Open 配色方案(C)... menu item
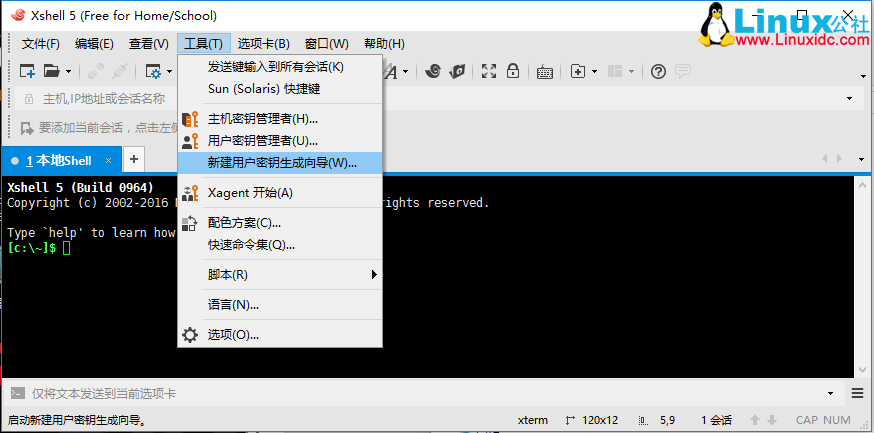This screenshot has height=433, width=874. click(x=280, y=223)
